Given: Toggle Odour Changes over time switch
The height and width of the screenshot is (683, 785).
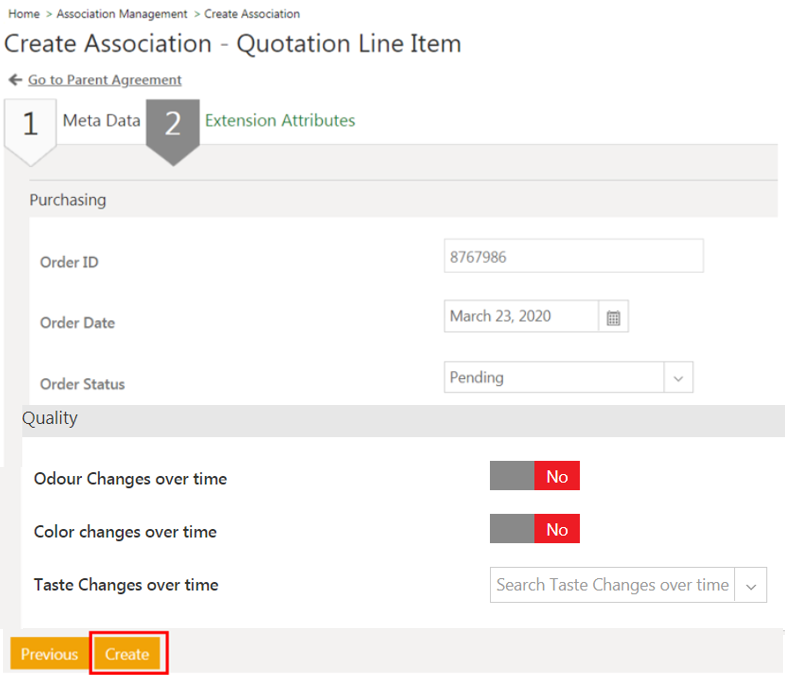Looking at the screenshot, I should (534, 477).
